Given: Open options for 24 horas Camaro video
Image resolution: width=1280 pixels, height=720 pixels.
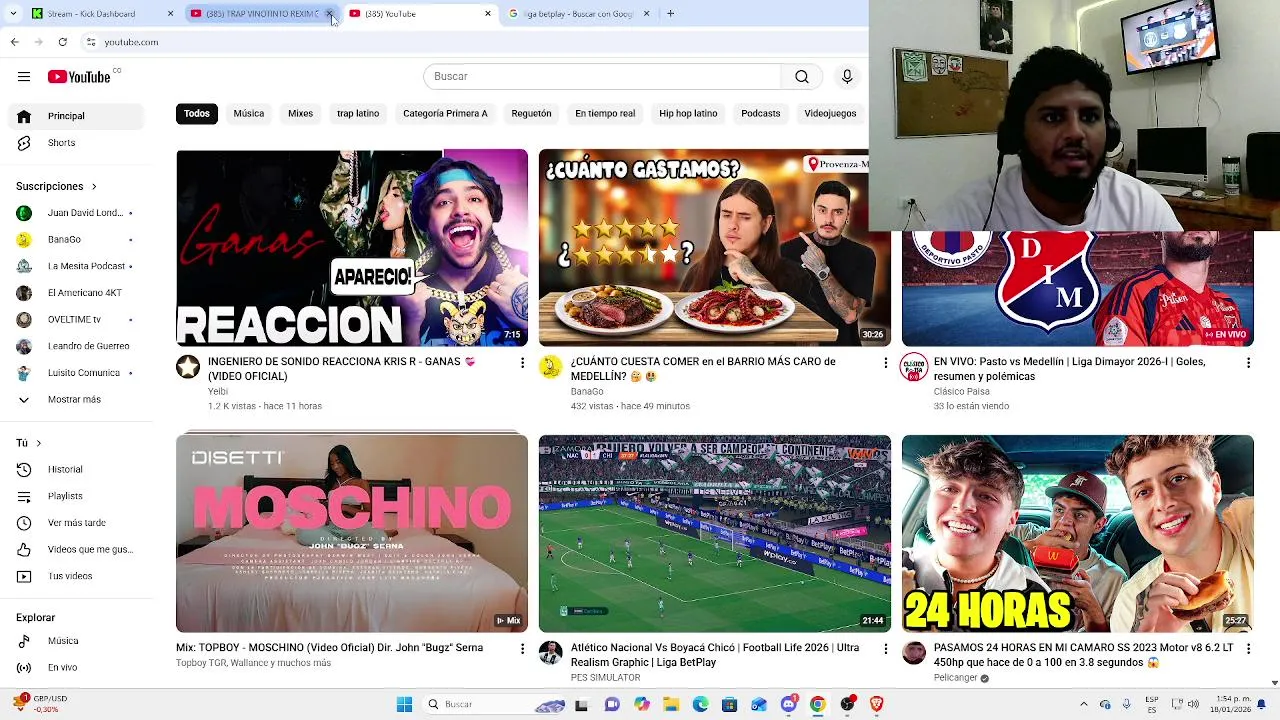Looking at the screenshot, I should pos(1248,649).
